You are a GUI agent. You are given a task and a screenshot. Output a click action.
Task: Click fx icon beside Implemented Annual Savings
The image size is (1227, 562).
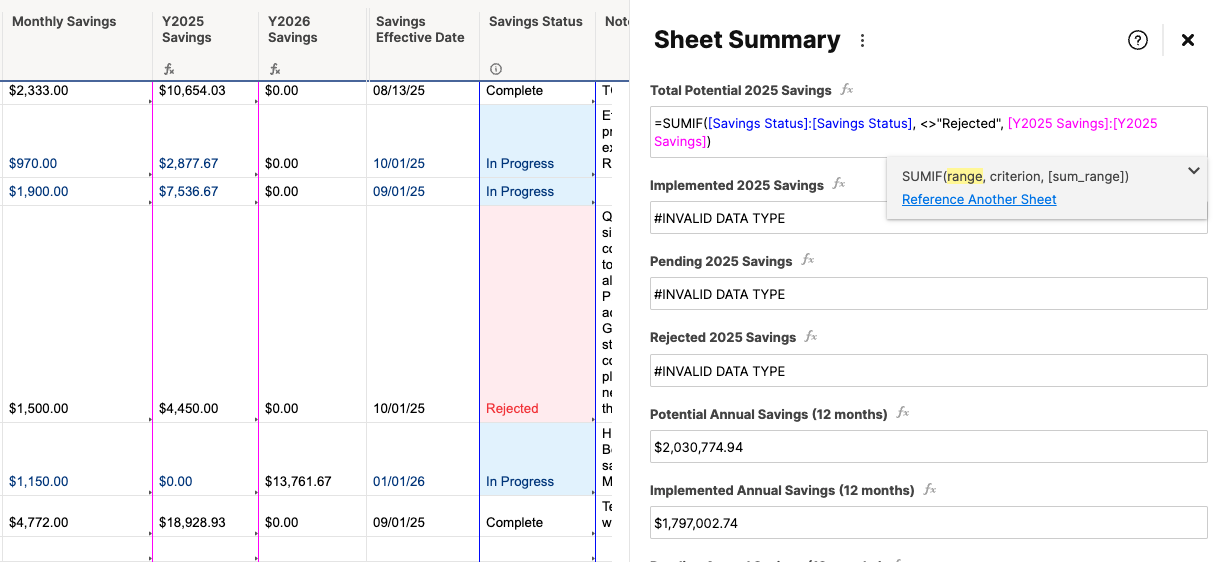point(929,490)
